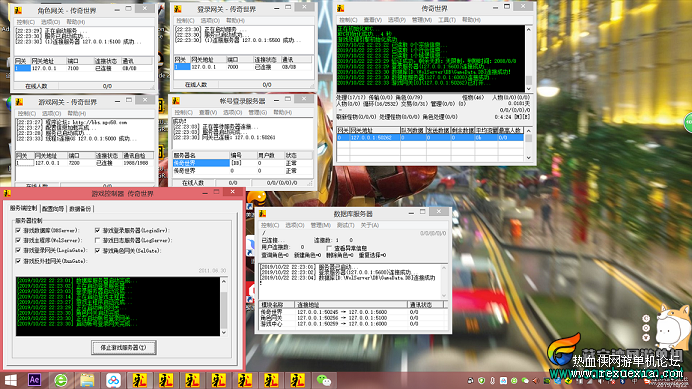The image size is (692, 389).
Task: Switch to 数据备份 tab
Action: [x=80, y=209]
